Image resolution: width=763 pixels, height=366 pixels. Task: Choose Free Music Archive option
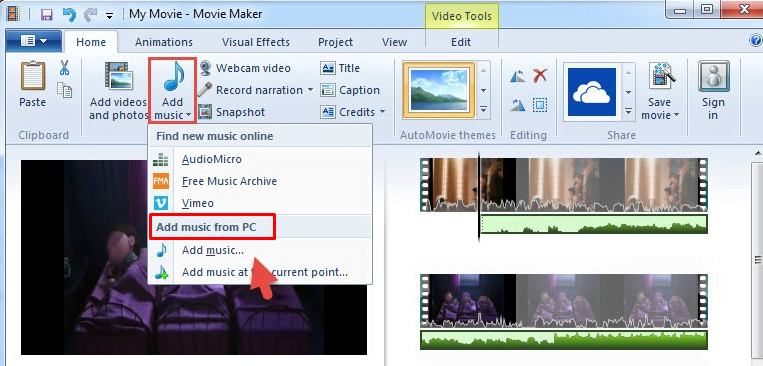(x=260, y=181)
